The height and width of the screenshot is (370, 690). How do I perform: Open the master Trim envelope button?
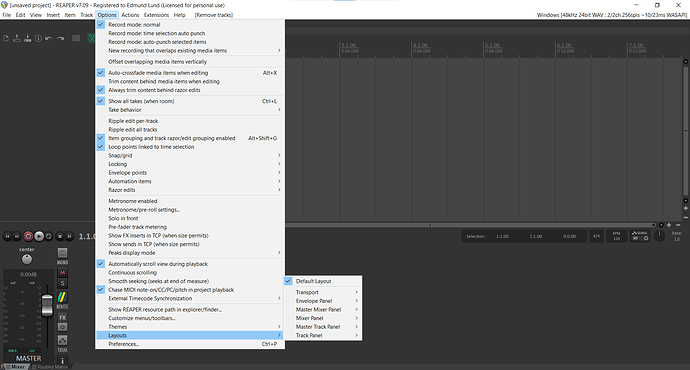tap(62, 340)
